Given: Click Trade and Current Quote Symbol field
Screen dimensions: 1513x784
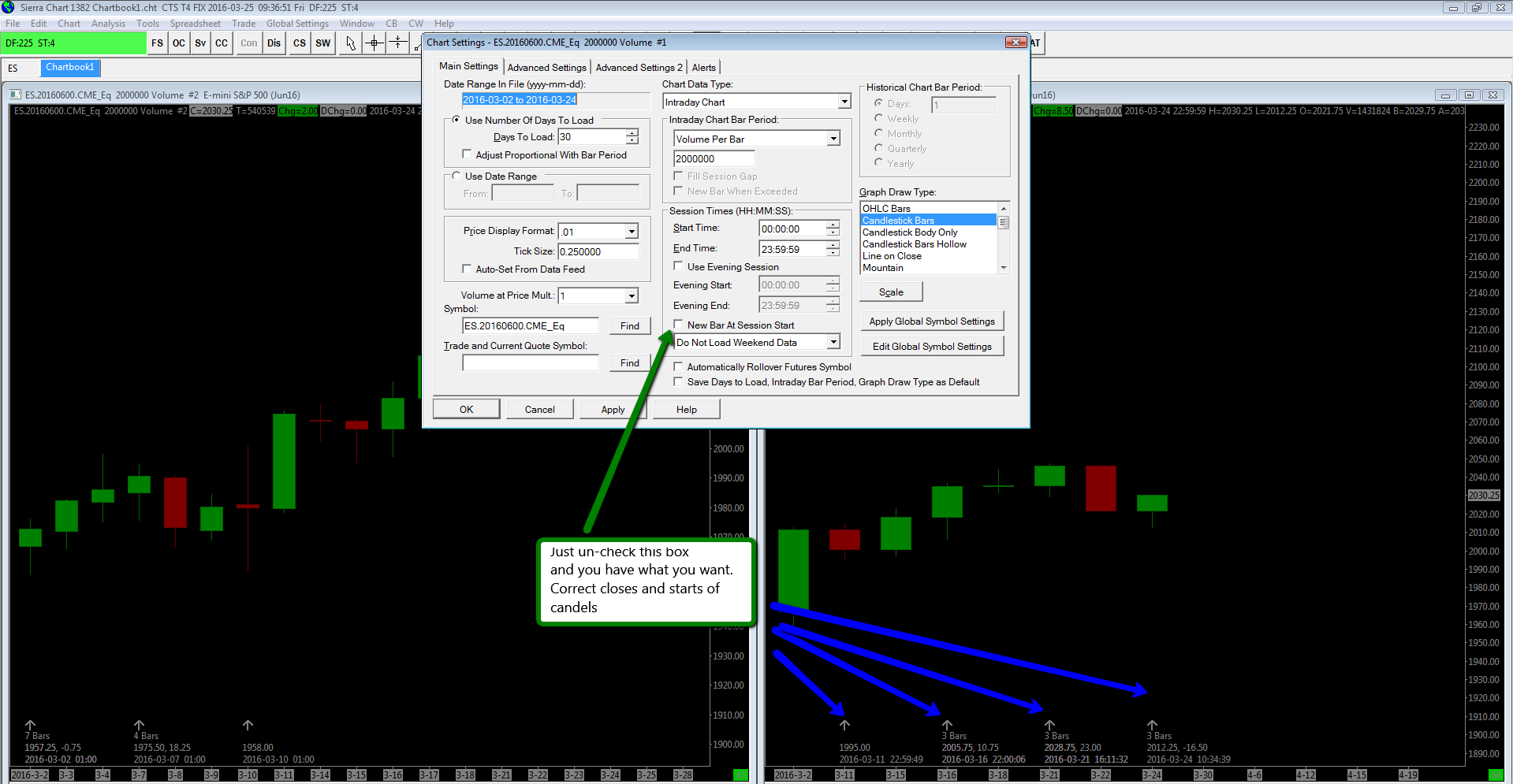Looking at the screenshot, I should (531, 362).
